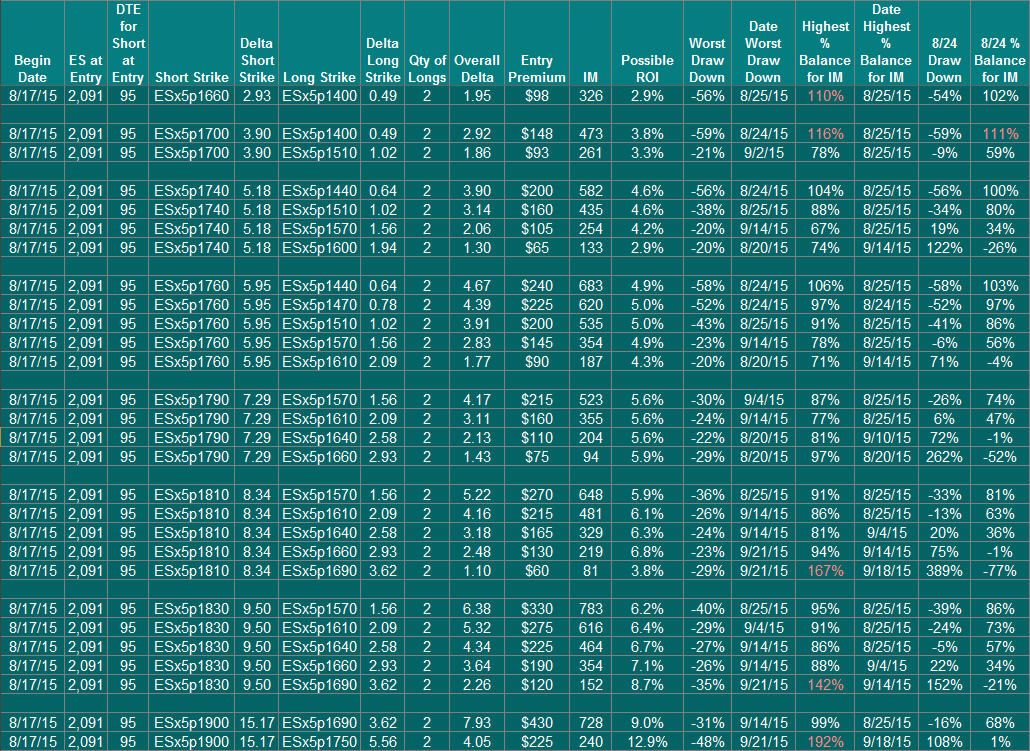Viewport: 1030px width, 751px height.
Task: Click the 'Delta Short Strike' column header
Action: (256, 43)
